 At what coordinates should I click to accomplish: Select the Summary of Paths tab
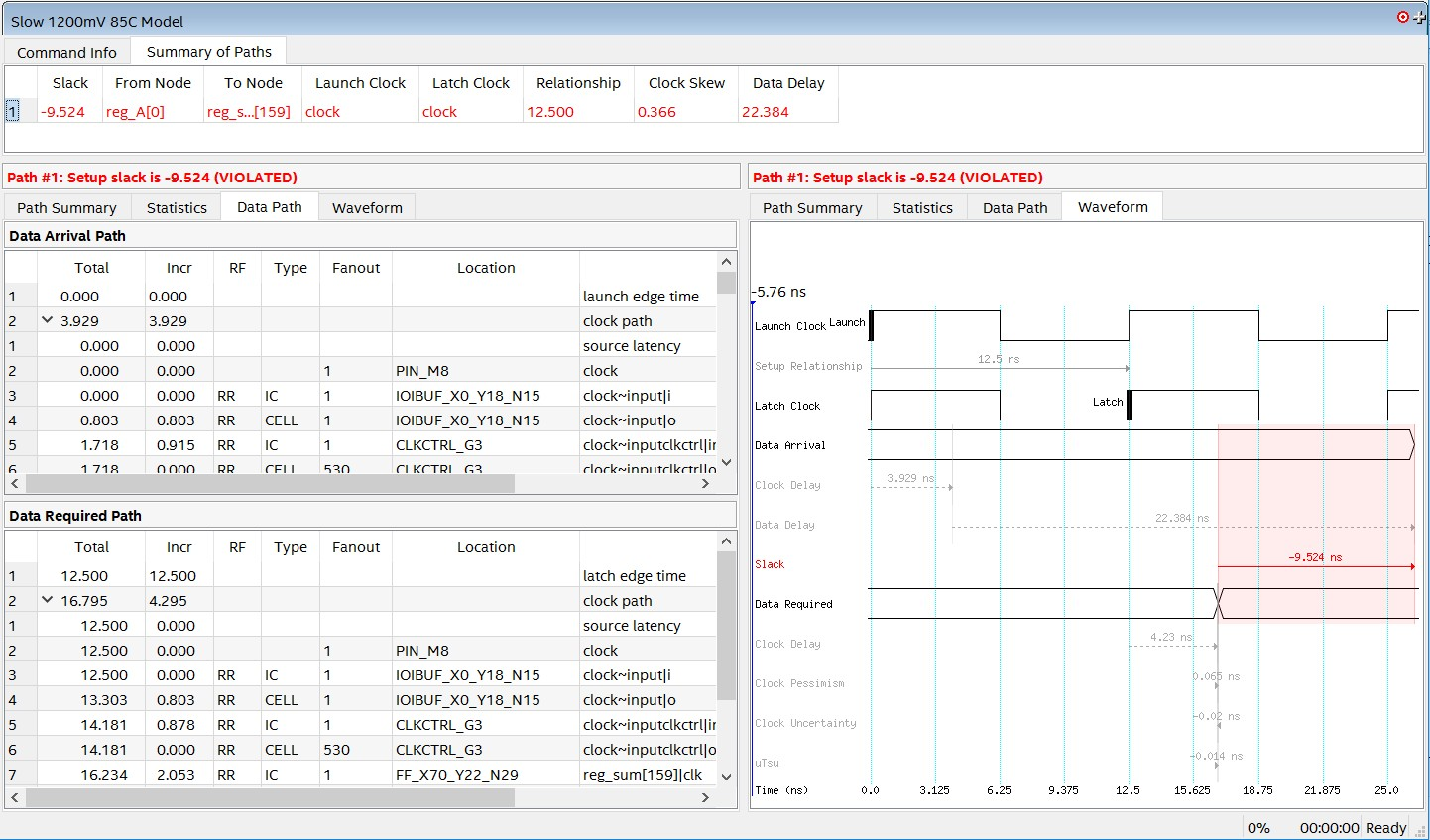point(209,51)
